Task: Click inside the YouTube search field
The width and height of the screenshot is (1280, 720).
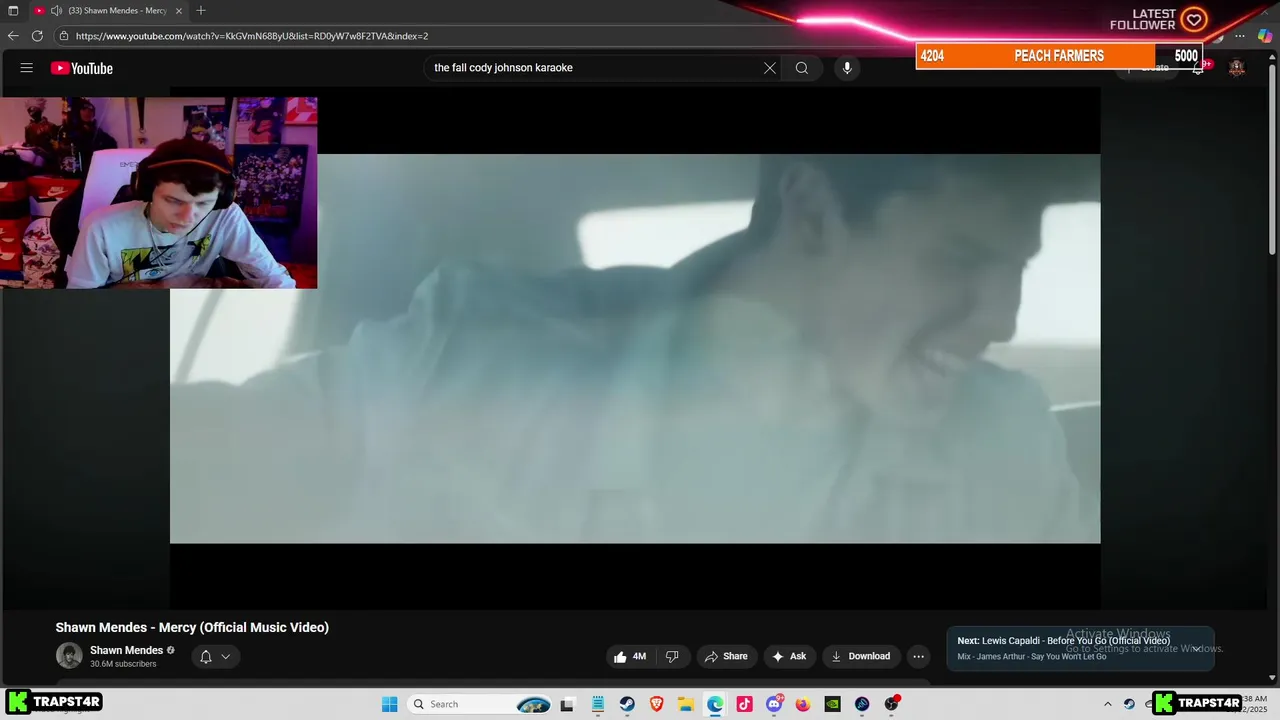Action: click(x=595, y=68)
